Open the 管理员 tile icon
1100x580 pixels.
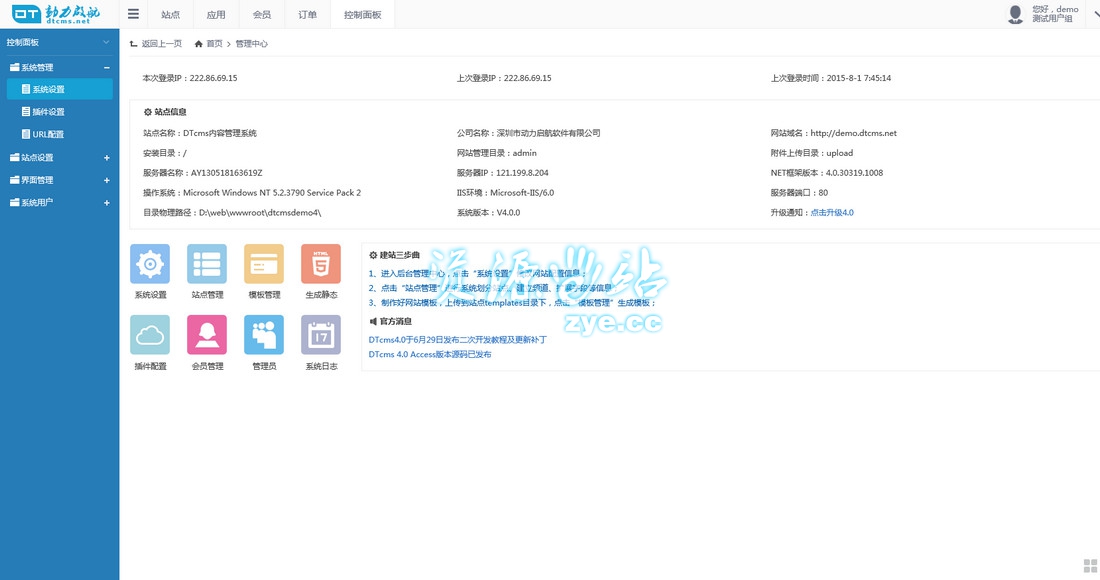264,335
